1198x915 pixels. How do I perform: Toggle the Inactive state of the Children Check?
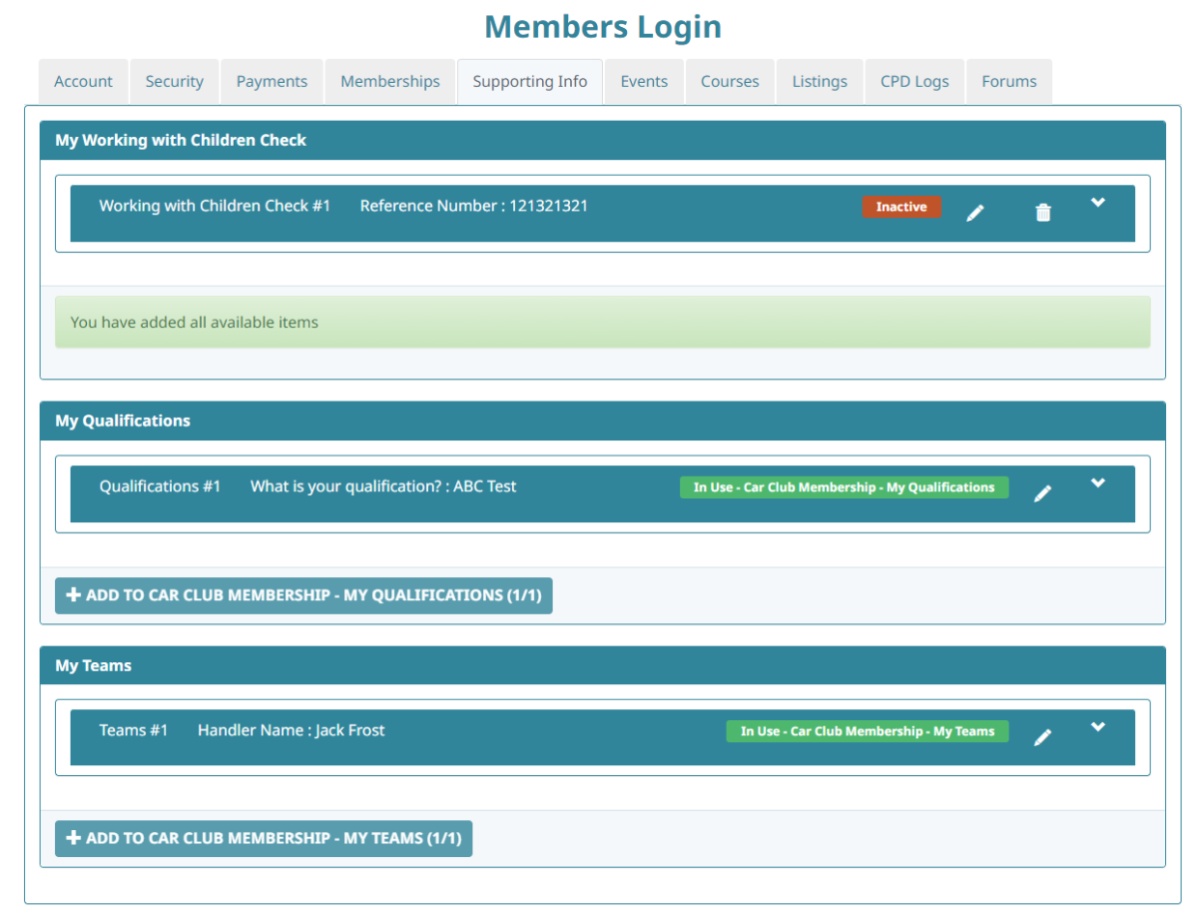click(901, 207)
